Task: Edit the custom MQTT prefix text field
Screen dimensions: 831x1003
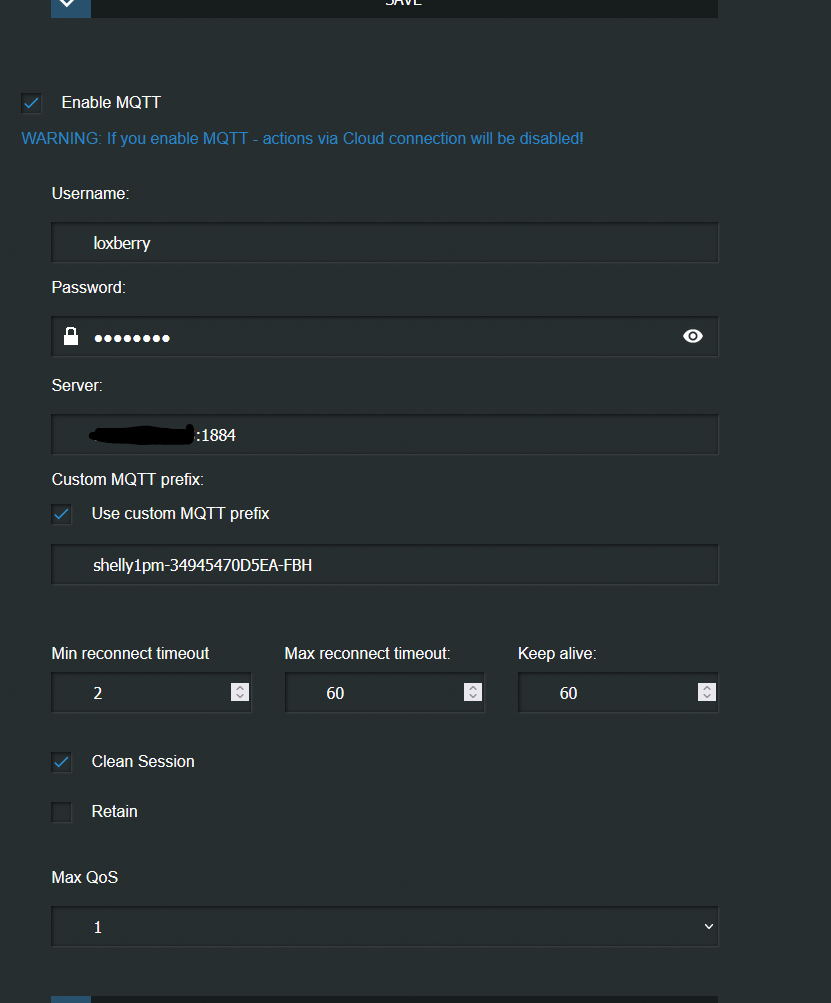Action: (x=385, y=565)
